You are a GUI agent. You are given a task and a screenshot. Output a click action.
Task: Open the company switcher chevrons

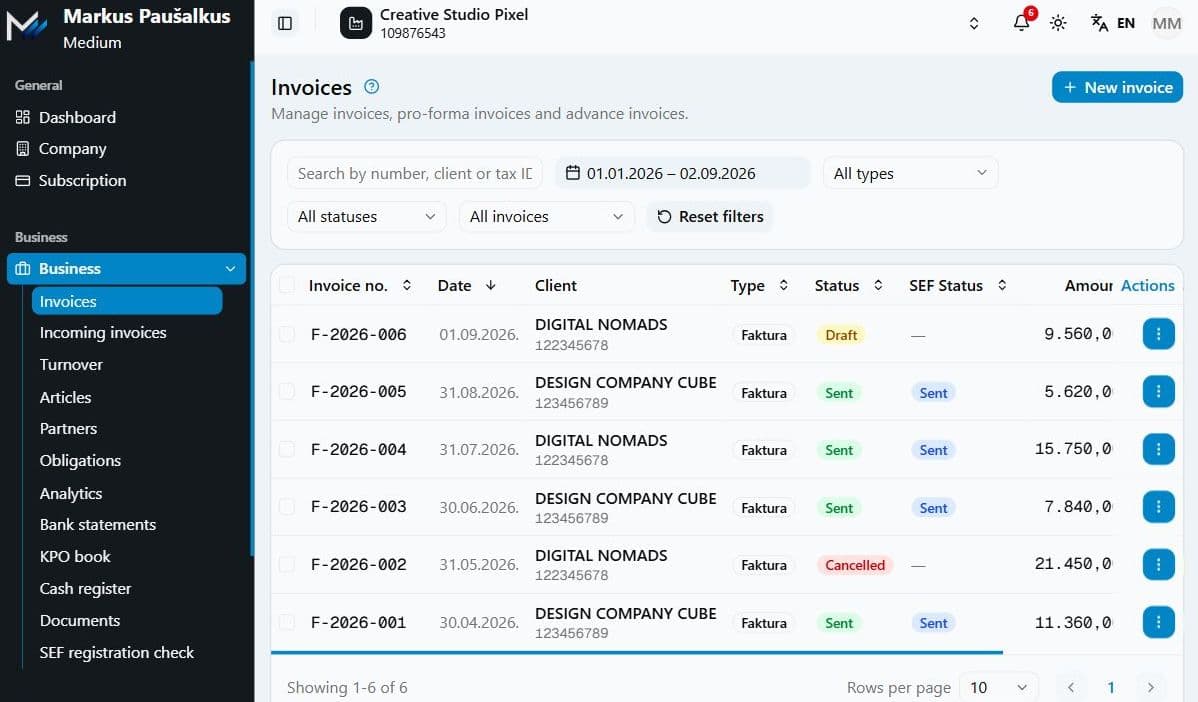(973, 23)
